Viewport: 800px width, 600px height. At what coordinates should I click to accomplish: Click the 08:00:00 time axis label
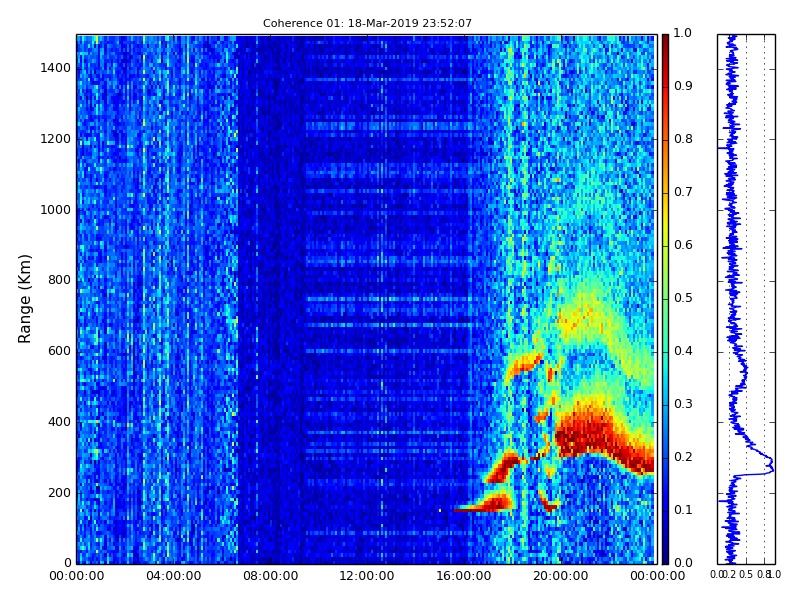point(270,576)
